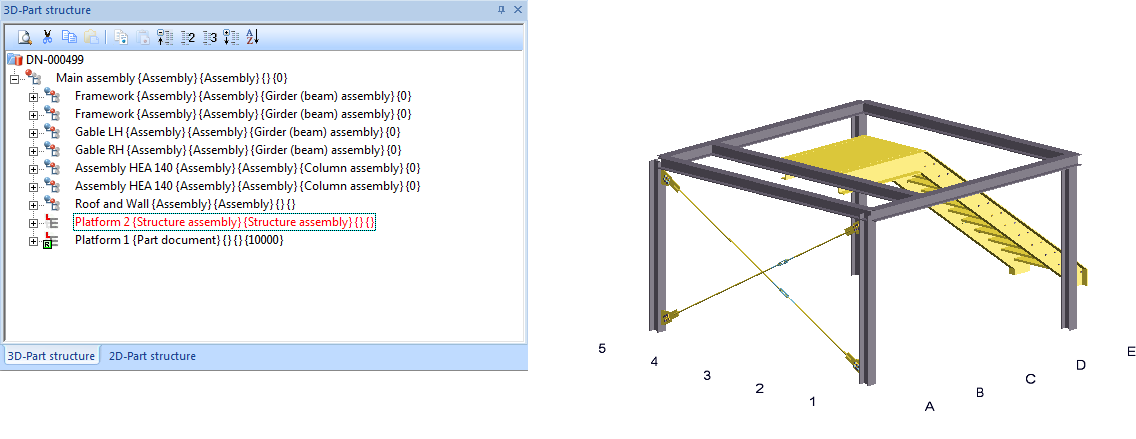
Task: Select the Main assembly row
Action: click(x=174, y=78)
